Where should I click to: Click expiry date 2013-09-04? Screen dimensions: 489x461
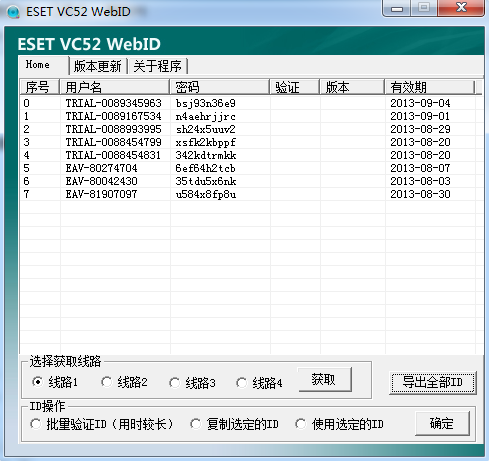tap(420, 103)
